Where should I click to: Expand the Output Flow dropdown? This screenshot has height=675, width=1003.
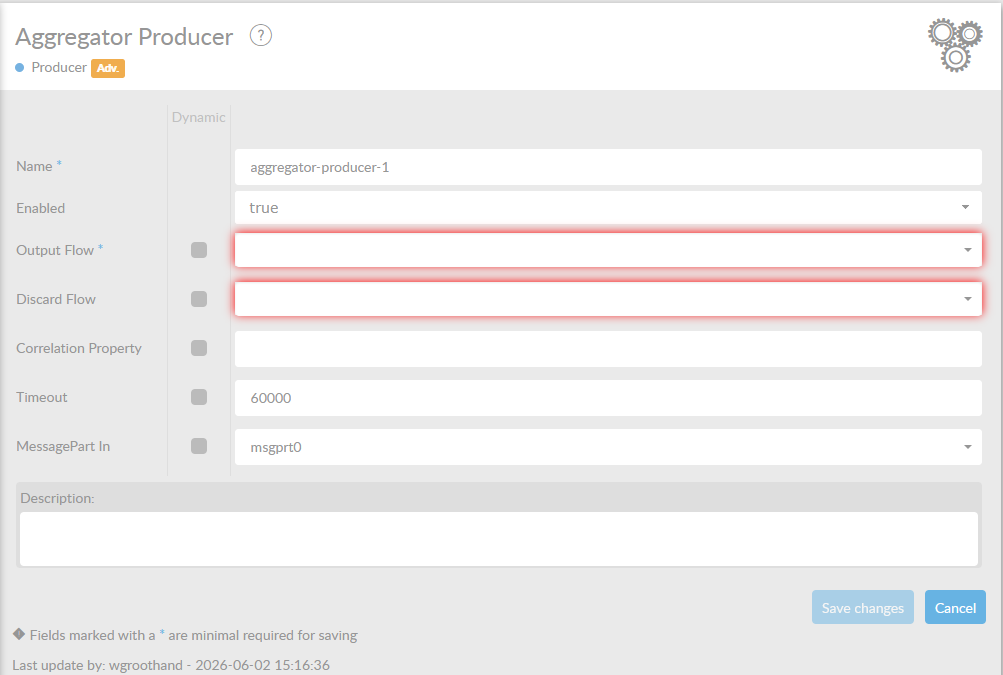[608, 250]
